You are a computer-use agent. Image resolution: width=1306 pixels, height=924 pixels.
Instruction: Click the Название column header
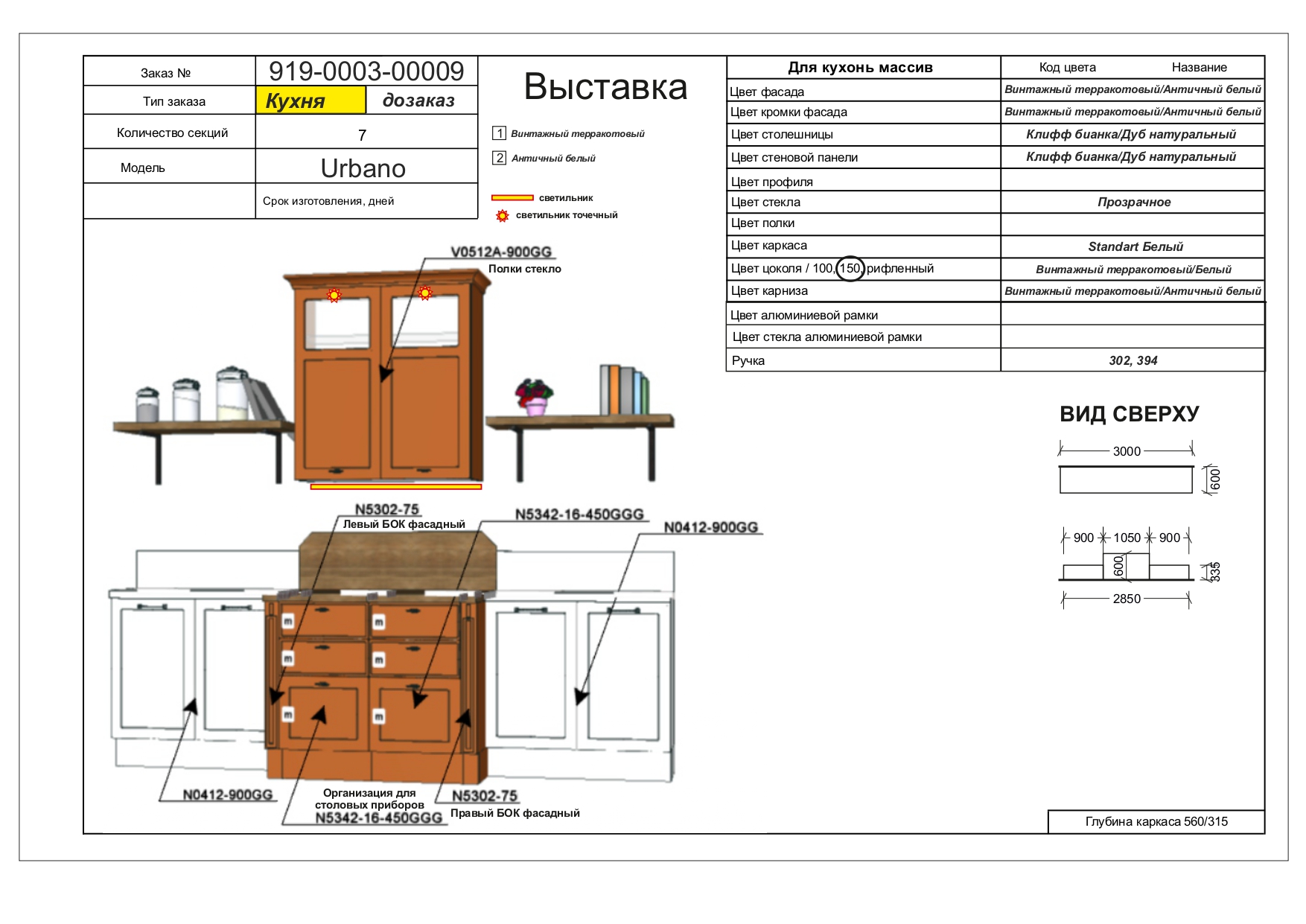pyautogui.click(x=1199, y=67)
